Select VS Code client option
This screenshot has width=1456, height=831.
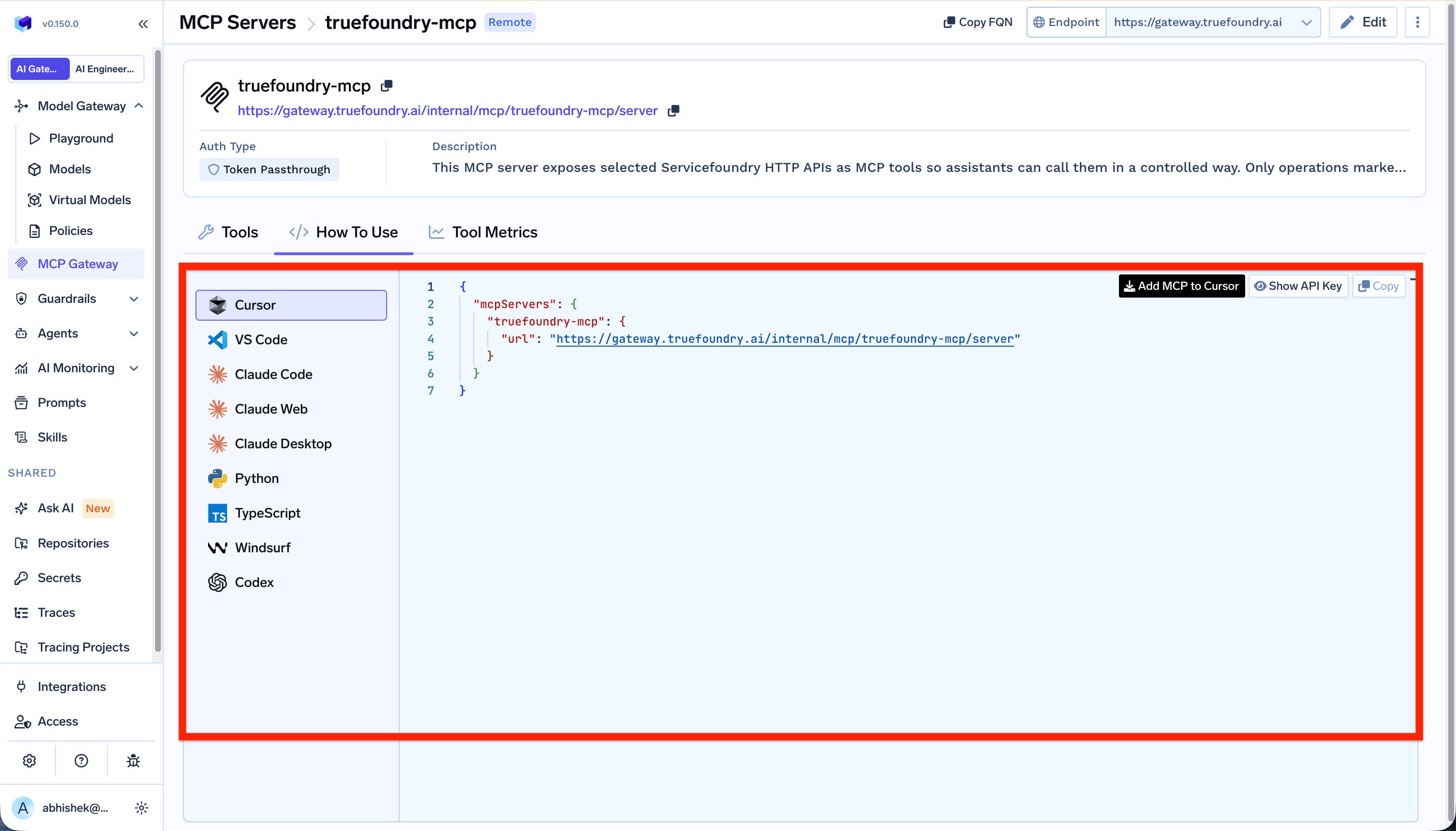tap(291, 339)
